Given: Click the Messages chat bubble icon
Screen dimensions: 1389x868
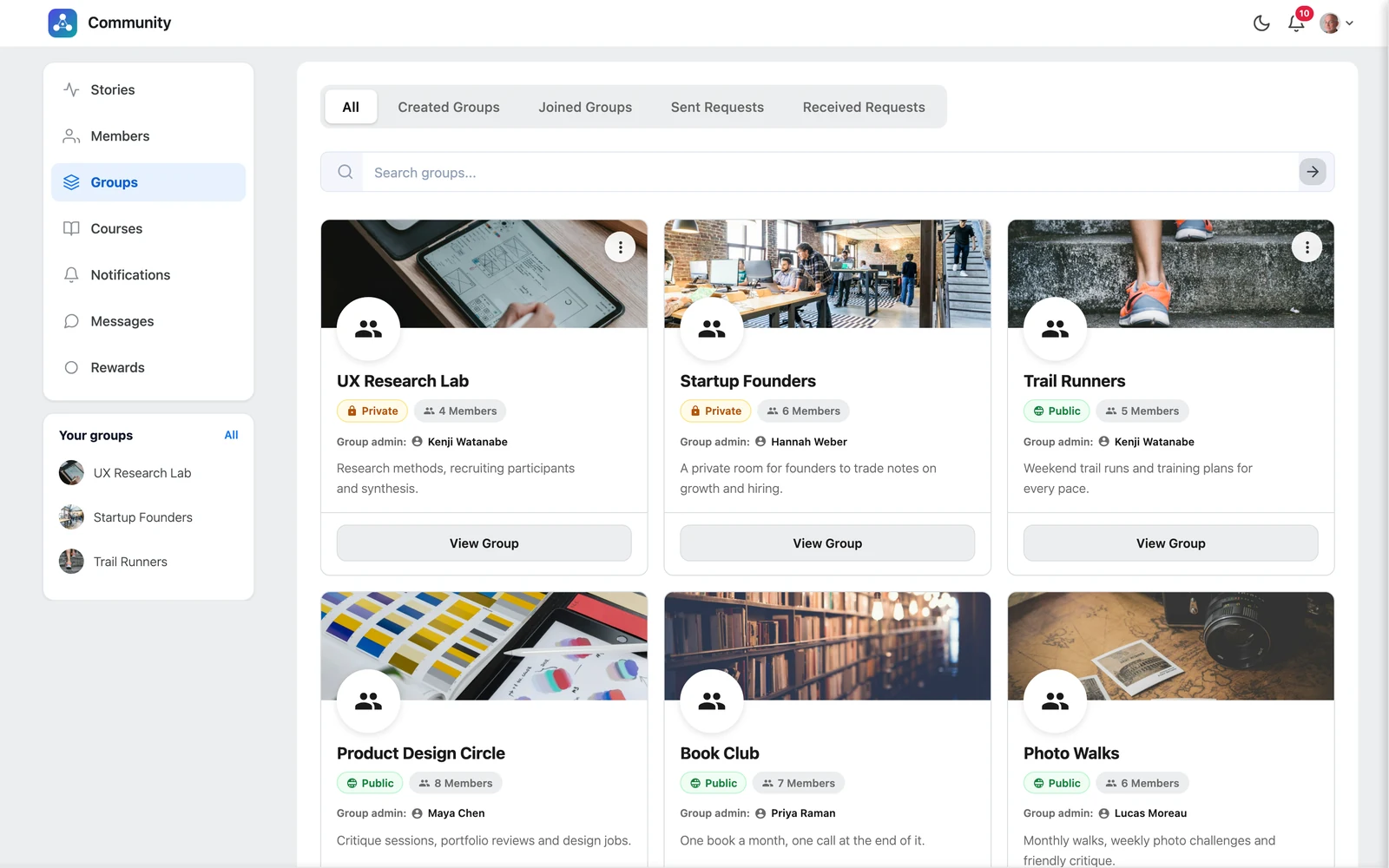Looking at the screenshot, I should point(71,321).
